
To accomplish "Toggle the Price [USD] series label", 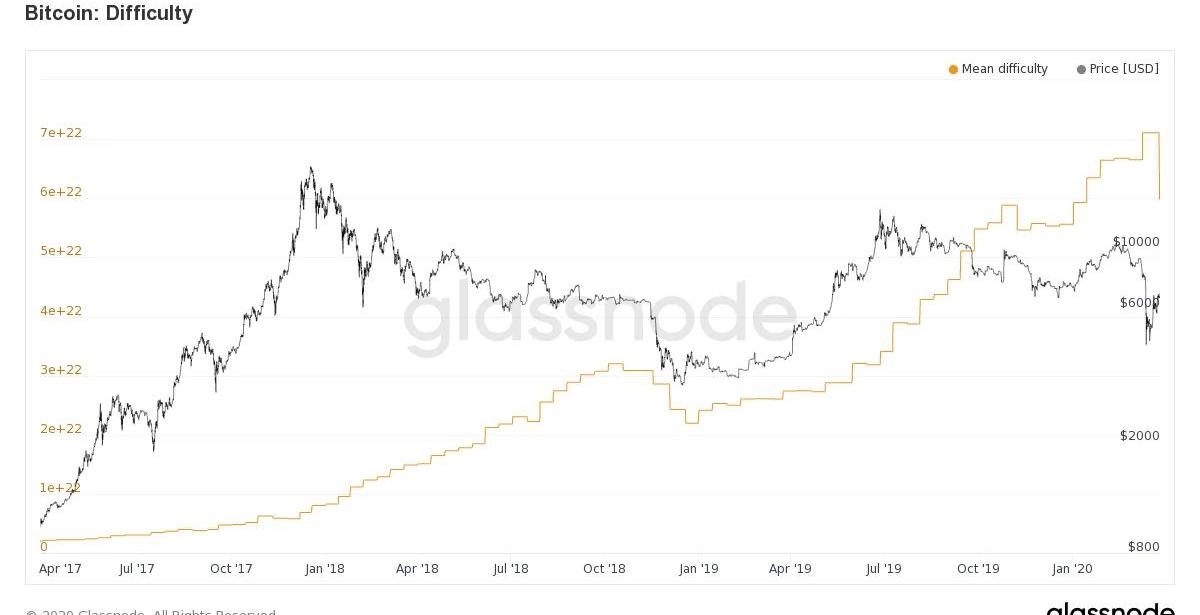I will click(x=1124, y=69).
